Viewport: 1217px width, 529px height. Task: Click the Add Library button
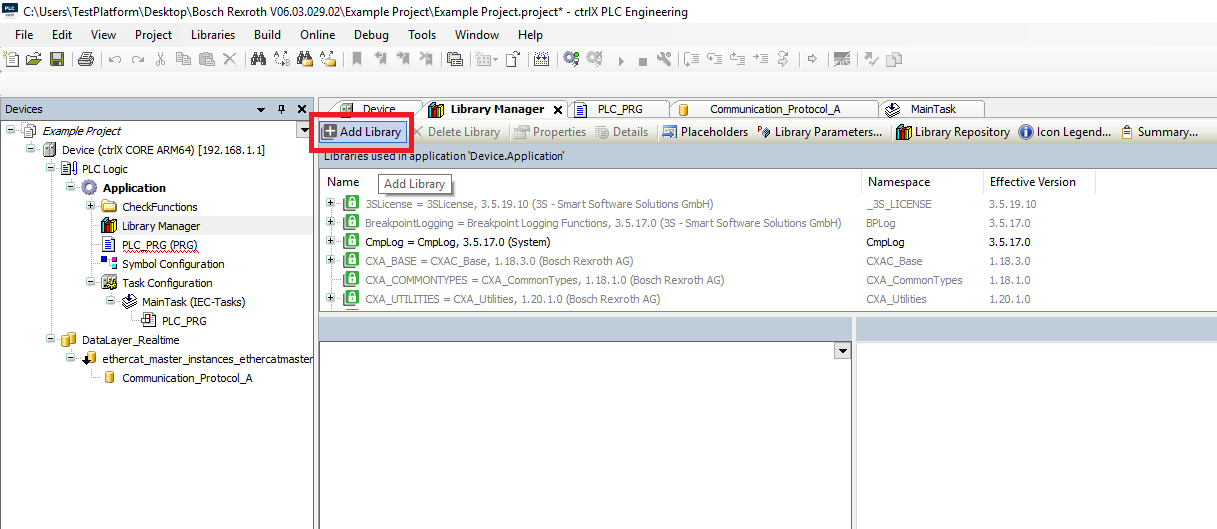click(362, 132)
